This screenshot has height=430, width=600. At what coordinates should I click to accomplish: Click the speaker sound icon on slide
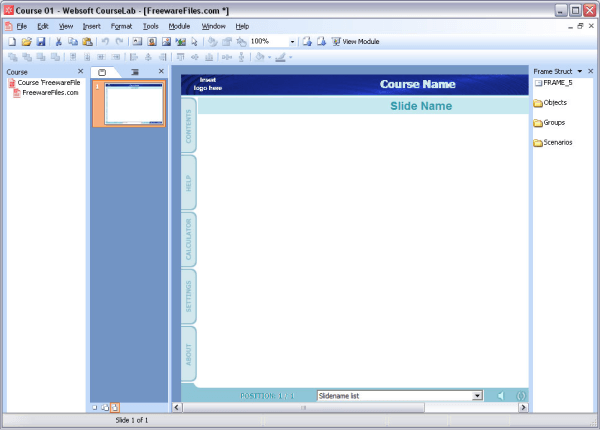pos(501,396)
